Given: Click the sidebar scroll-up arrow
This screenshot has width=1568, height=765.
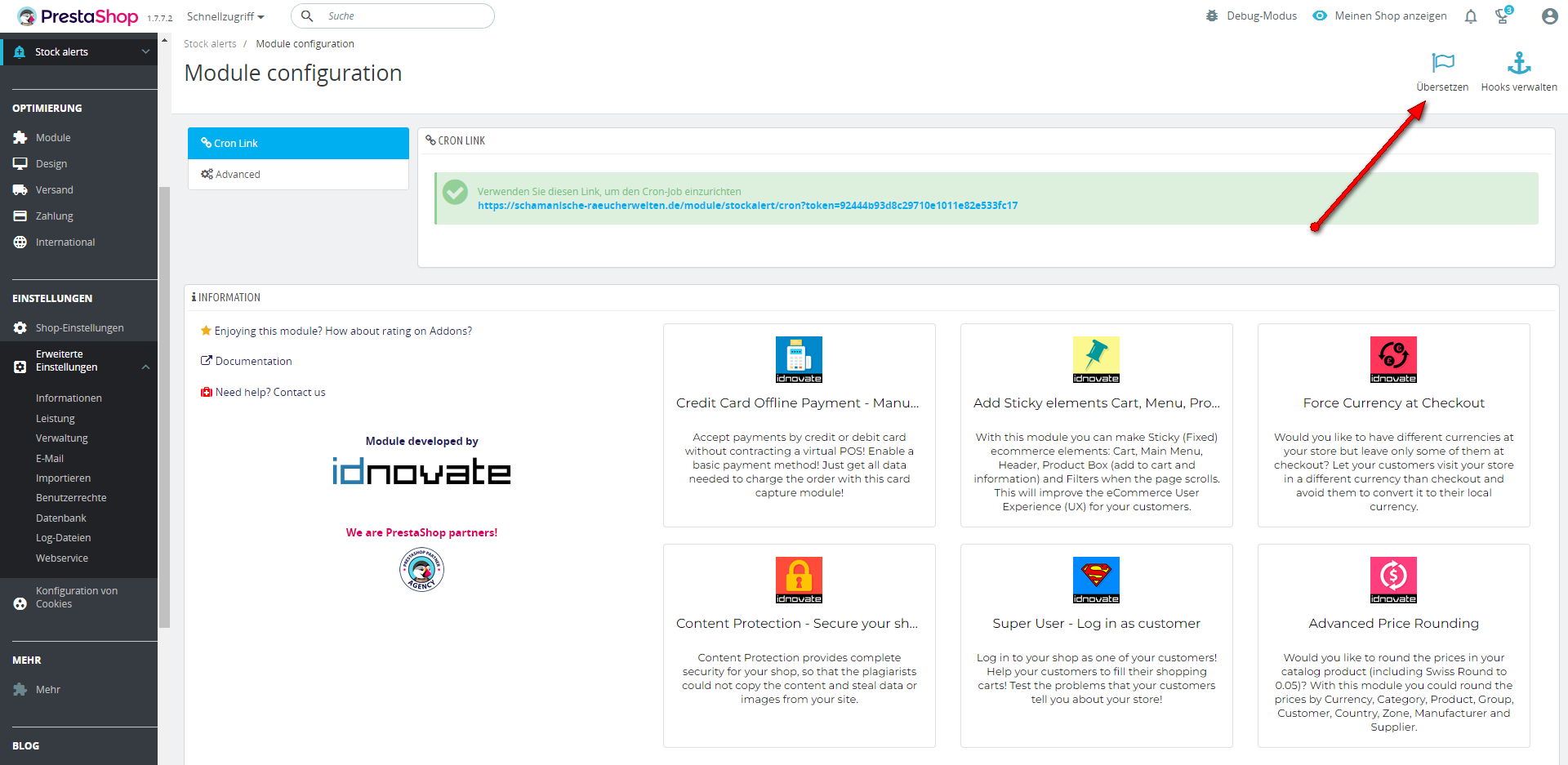Looking at the screenshot, I should pos(164,39).
